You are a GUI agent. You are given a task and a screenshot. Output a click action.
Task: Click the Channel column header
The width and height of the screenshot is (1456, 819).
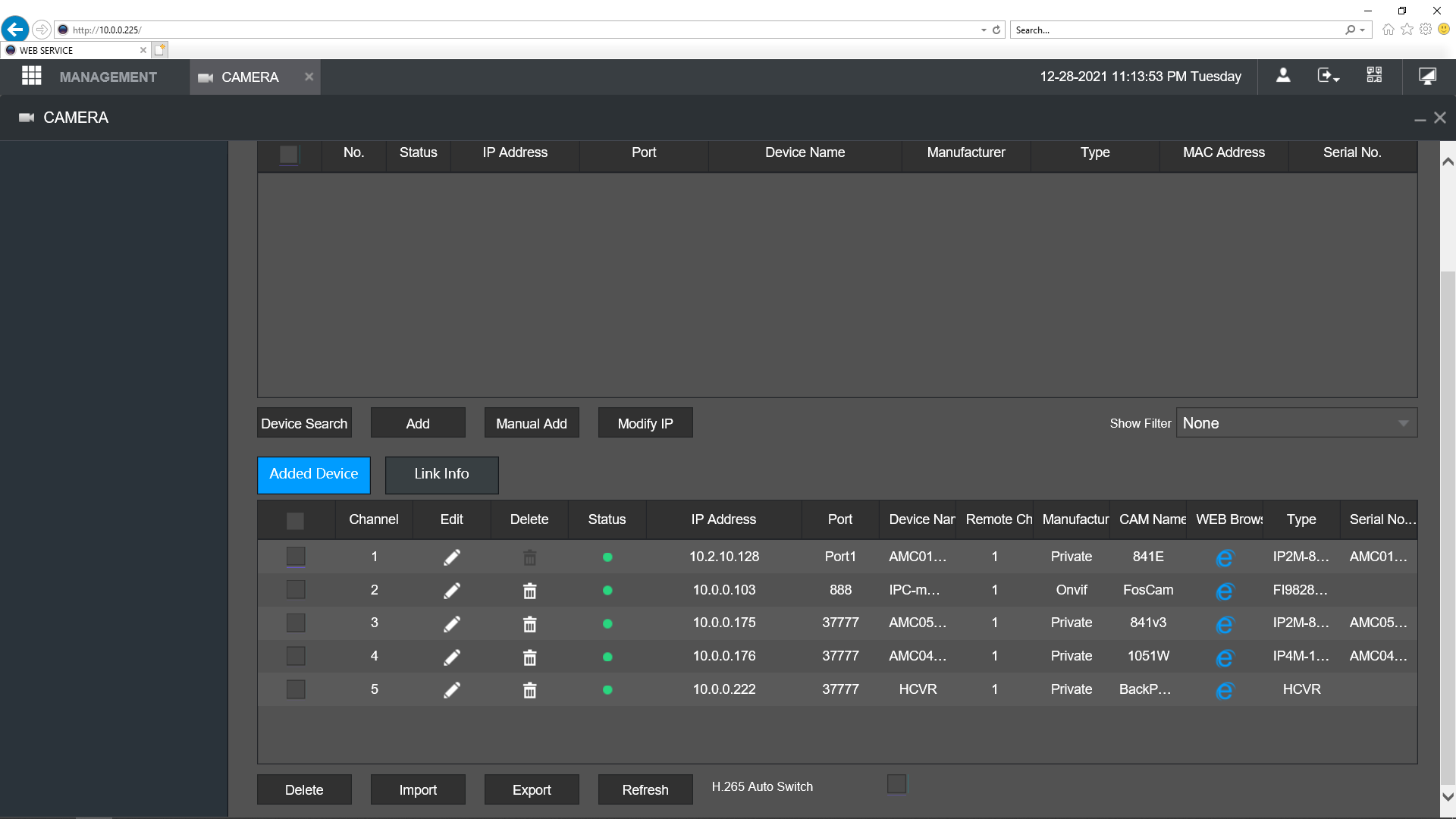point(374,519)
